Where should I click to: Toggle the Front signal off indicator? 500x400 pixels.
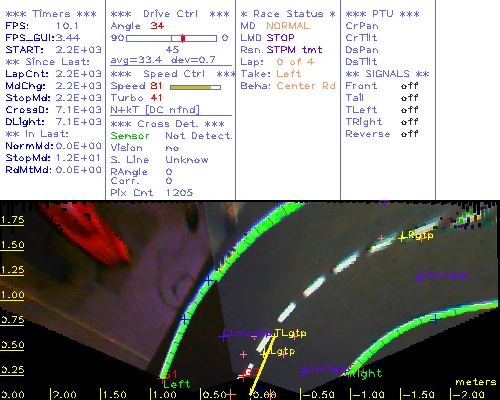click(410, 86)
